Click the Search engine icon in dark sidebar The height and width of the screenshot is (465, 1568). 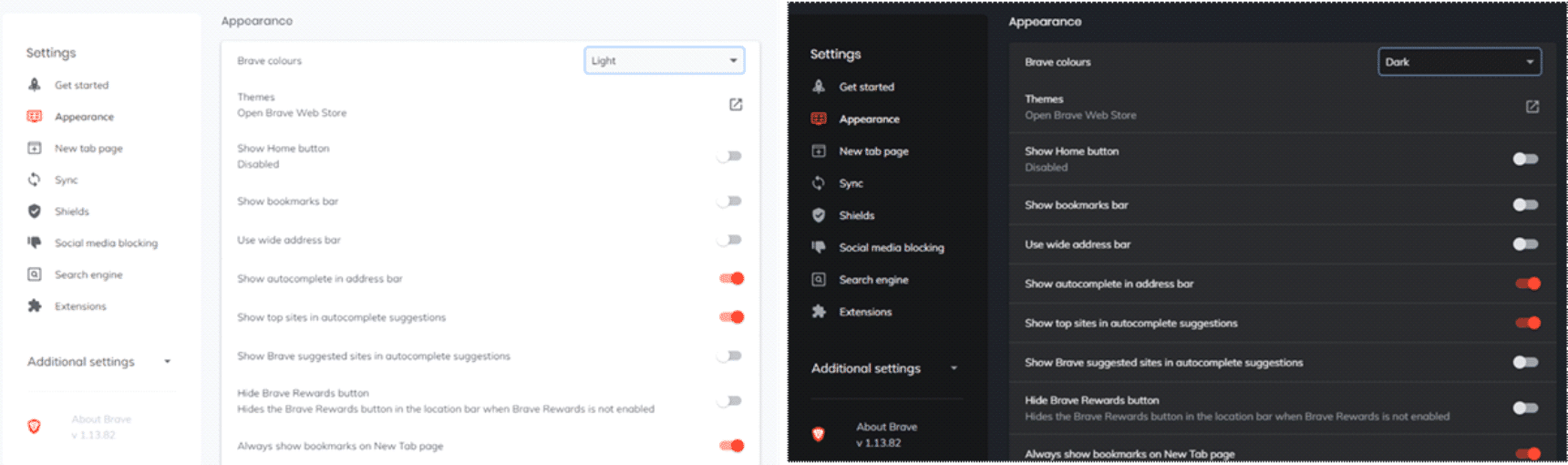(x=819, y=279)
